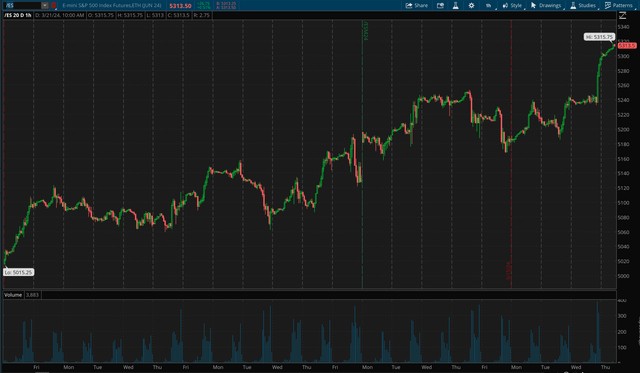Image resolution: width=640 pixels, height=373 pixels.
Task: Open the Style menu
Action: click(512, 5)
